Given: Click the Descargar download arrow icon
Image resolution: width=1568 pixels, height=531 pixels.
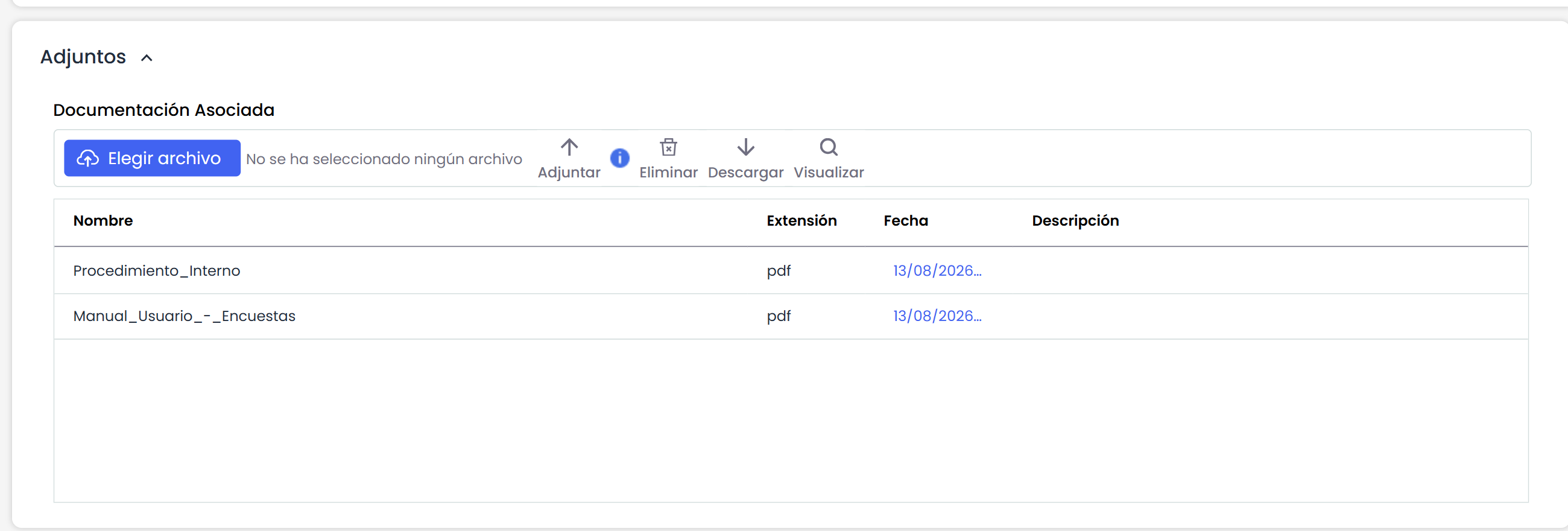Looking at the screenshot, I should pos(745,147).
